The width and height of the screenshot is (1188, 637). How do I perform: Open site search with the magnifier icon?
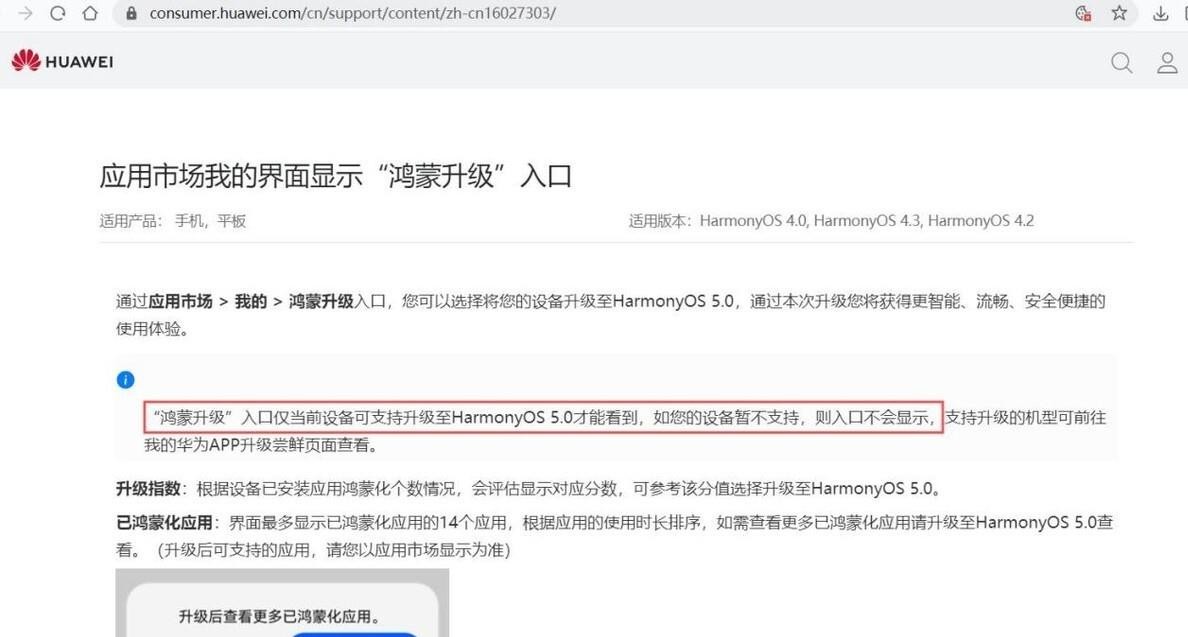click(x=1122, y=63)
